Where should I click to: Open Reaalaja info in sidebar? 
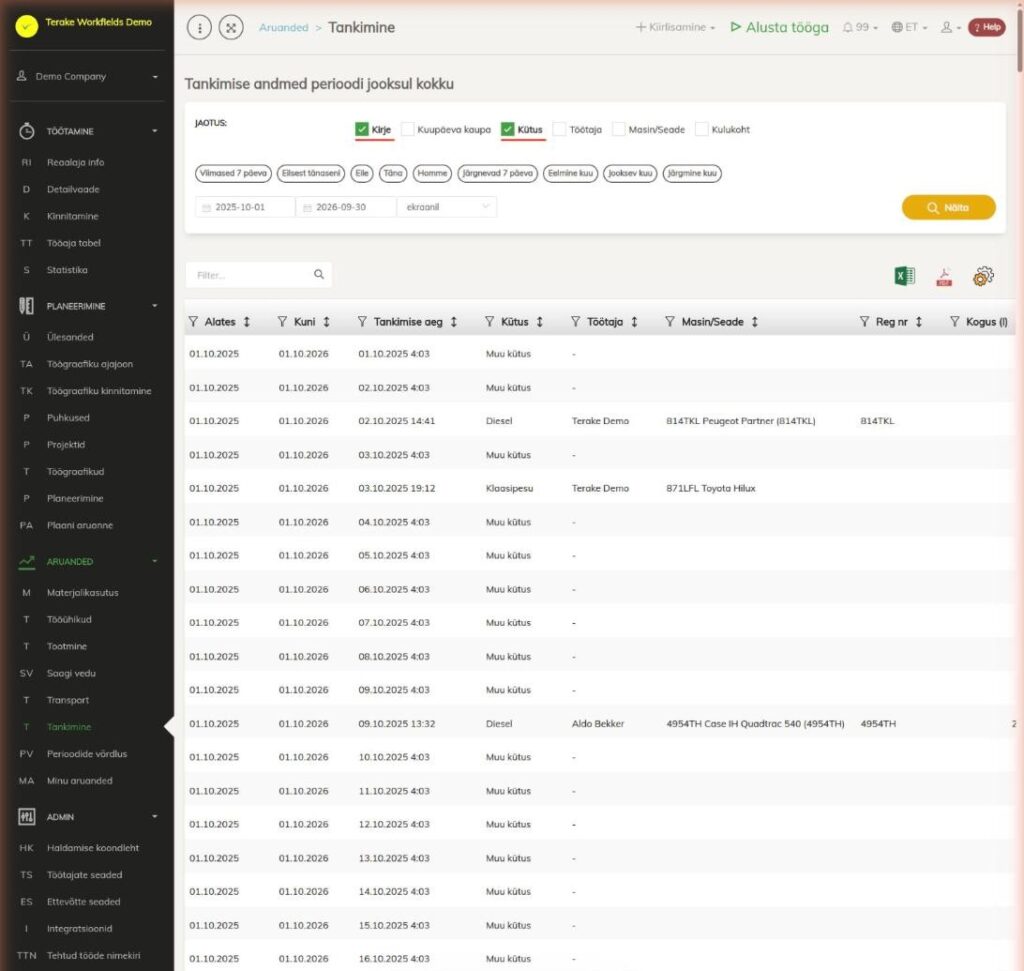pyautogui.click(x=75, y=162)
